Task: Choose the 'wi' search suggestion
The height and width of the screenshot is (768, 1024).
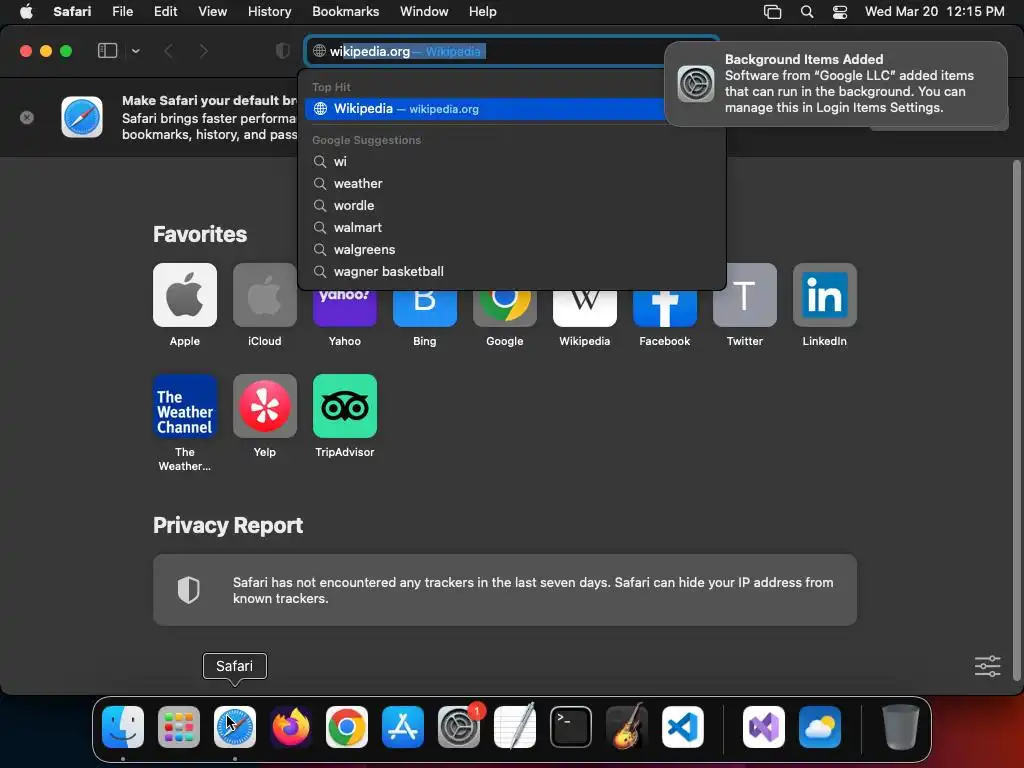Action: 513,161
